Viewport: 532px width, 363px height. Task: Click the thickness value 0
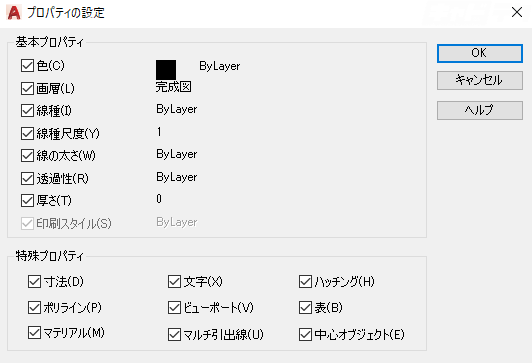click(159, 199)
